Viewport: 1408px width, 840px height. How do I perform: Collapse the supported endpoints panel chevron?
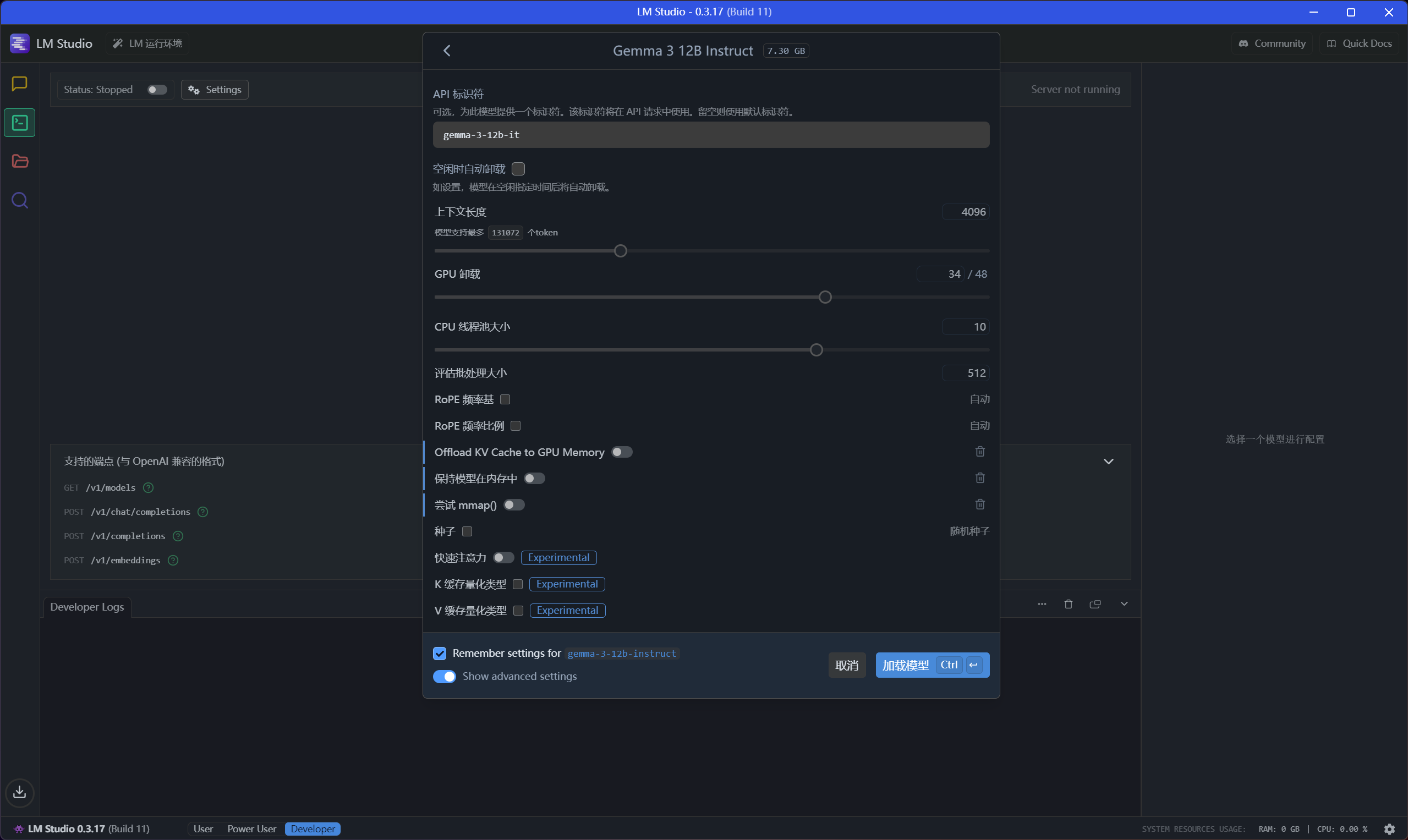tap(1108, 462)
